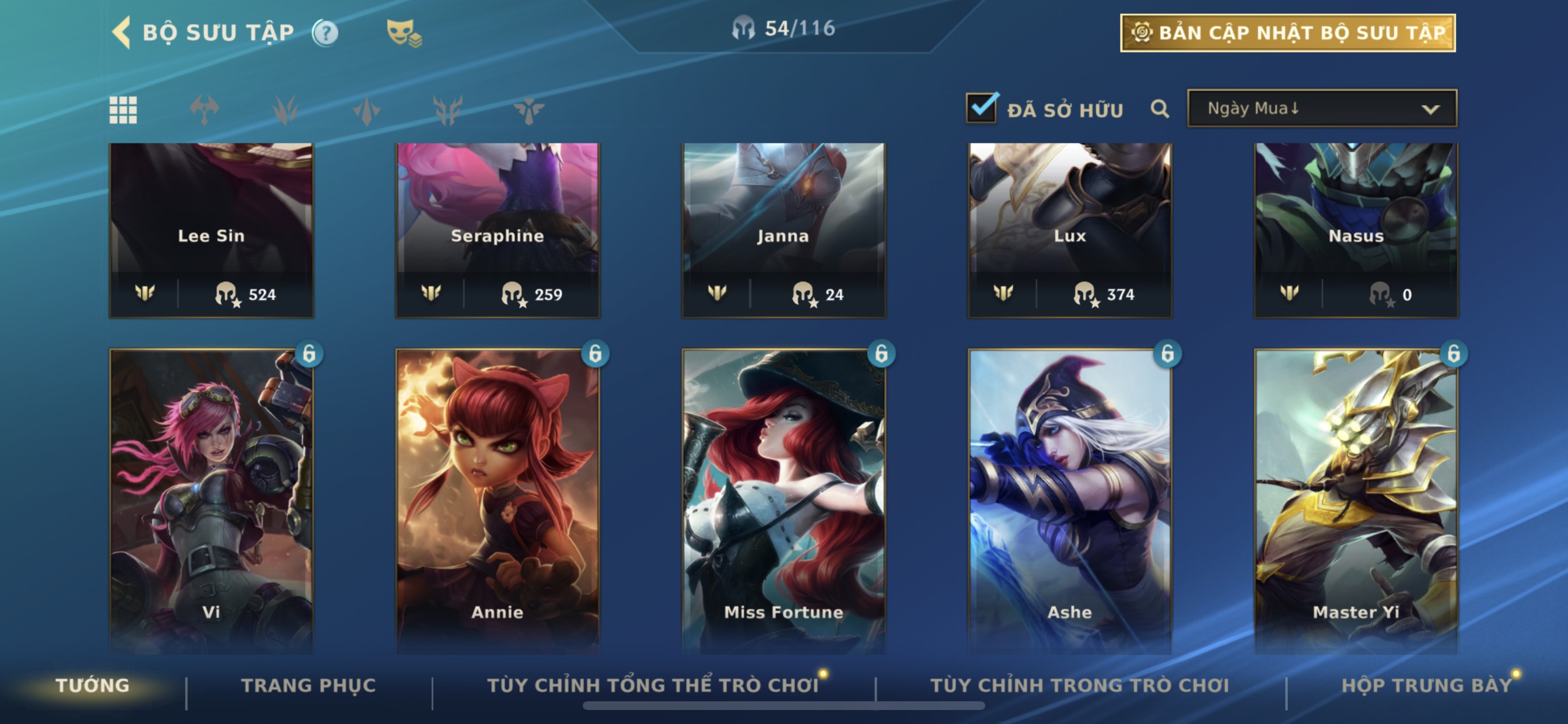Select the first role filter icon after grid
This screenshot has height=724, width=1568.
205,110
